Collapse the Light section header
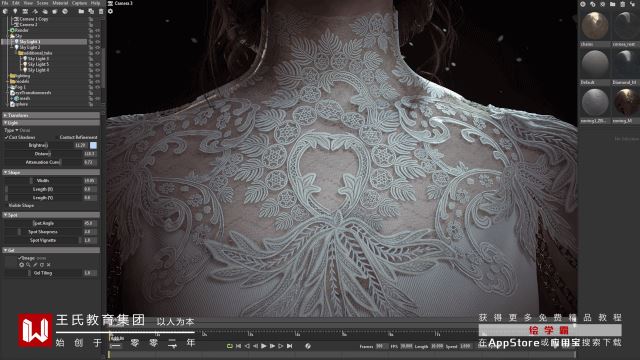Screen dimensions: 640x360 point(51,122)
